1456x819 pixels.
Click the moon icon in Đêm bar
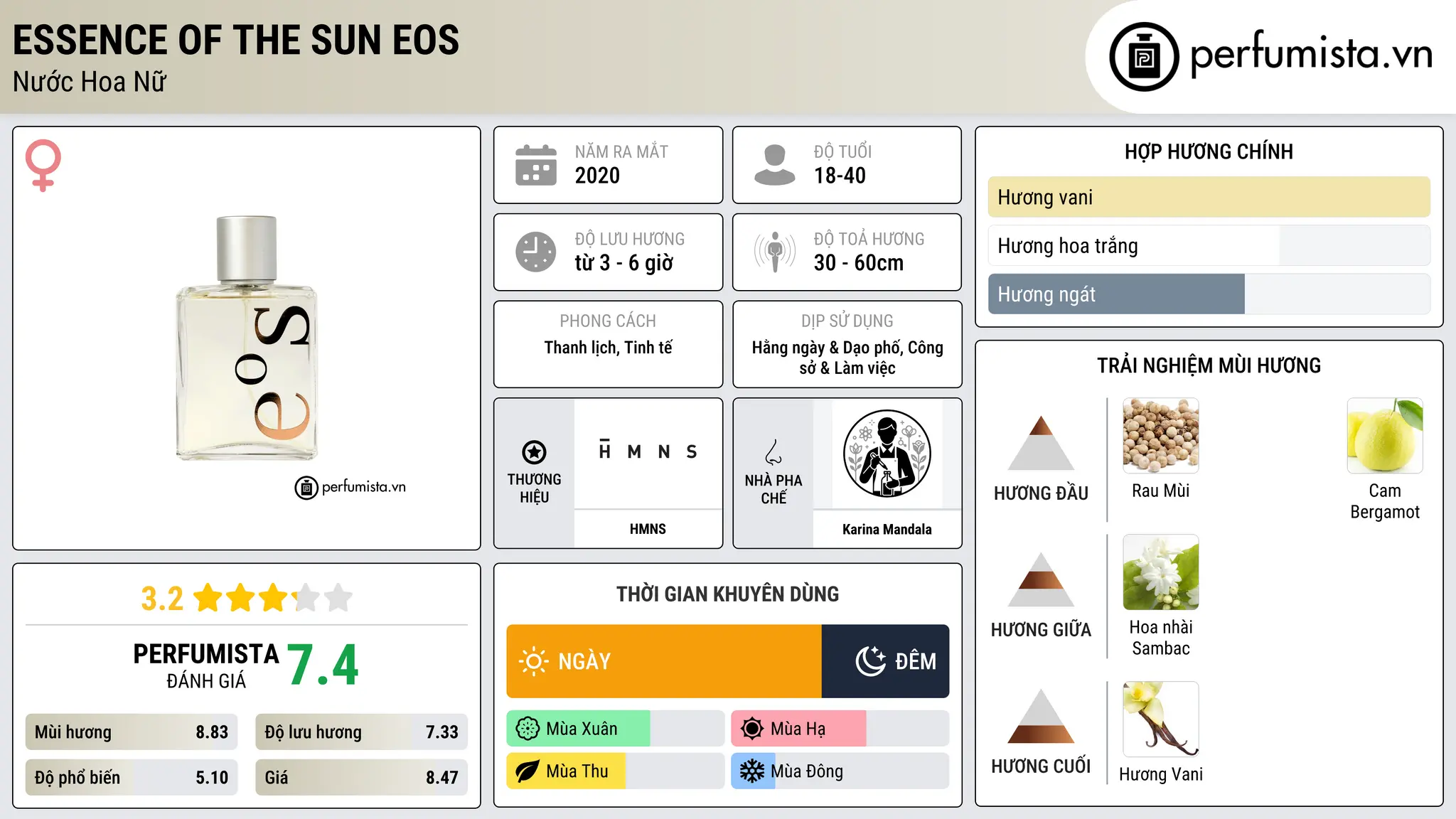870,661
